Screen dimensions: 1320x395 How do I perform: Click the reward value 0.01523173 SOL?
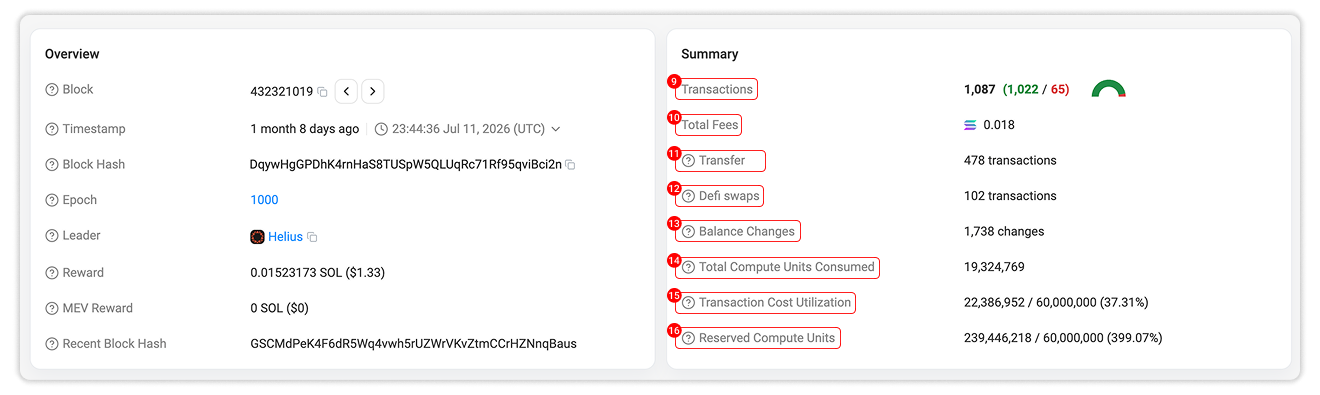(x=317, y=273)
